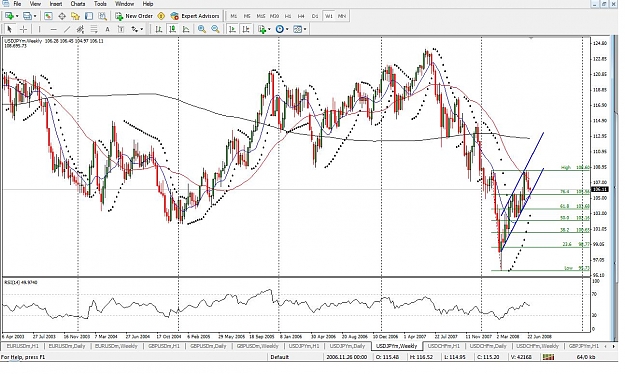Zoom in on the chart
Screen dimensions: 625x374
202,29
